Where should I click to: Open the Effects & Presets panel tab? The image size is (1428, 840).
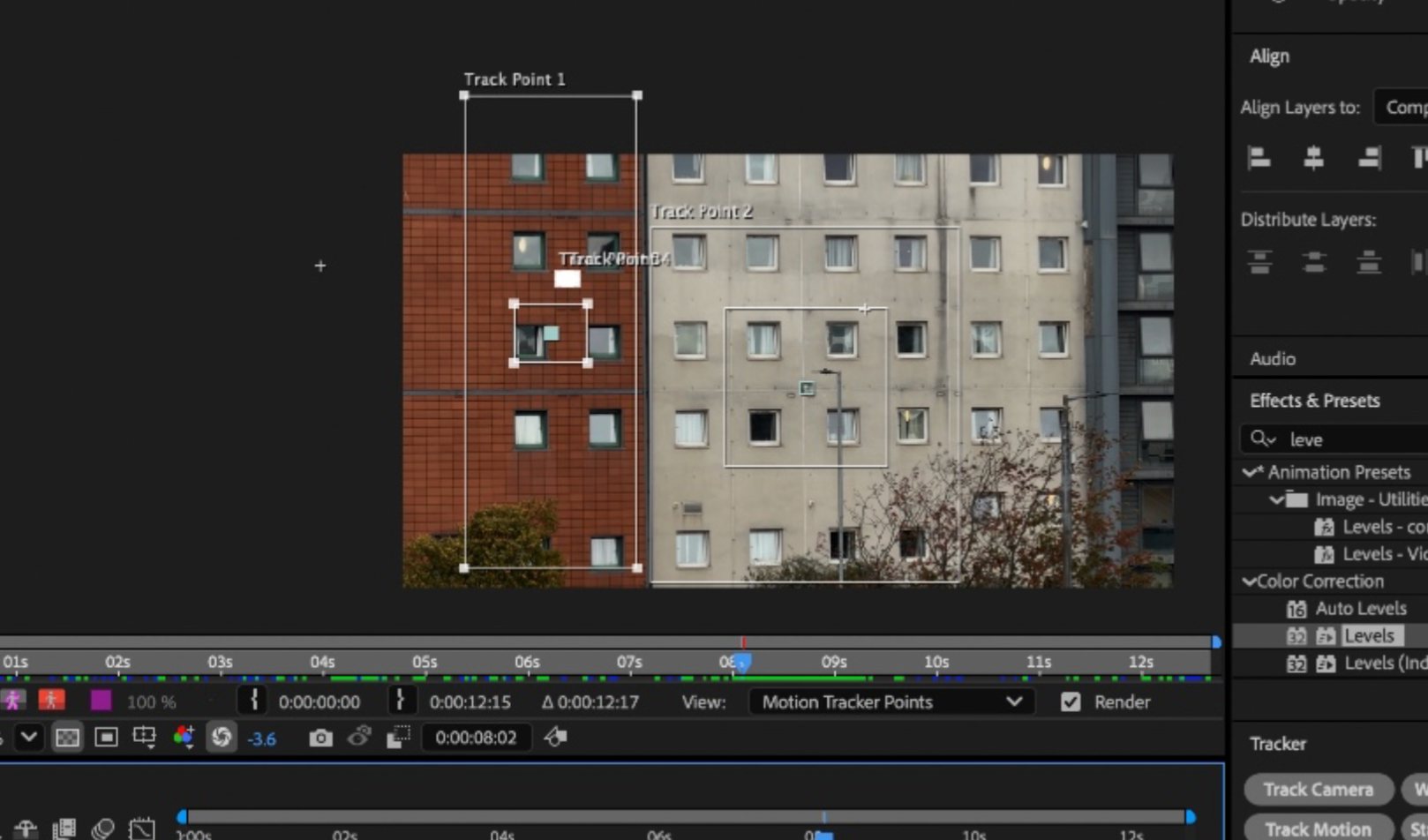[x=1314, y=401]
